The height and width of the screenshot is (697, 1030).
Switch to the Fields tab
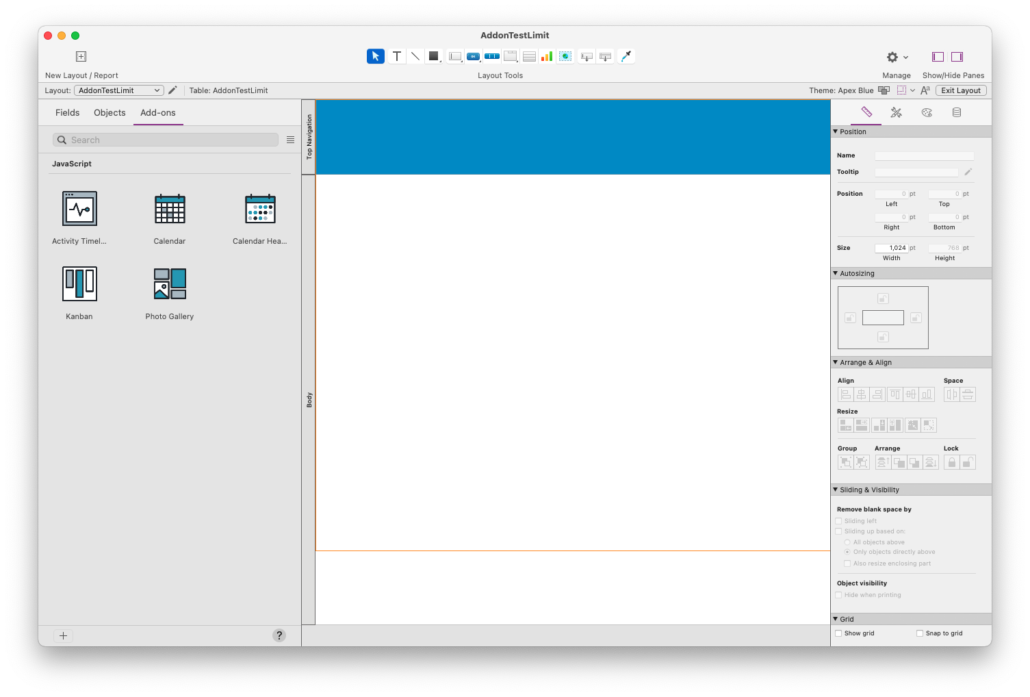(x=66, y=112)
